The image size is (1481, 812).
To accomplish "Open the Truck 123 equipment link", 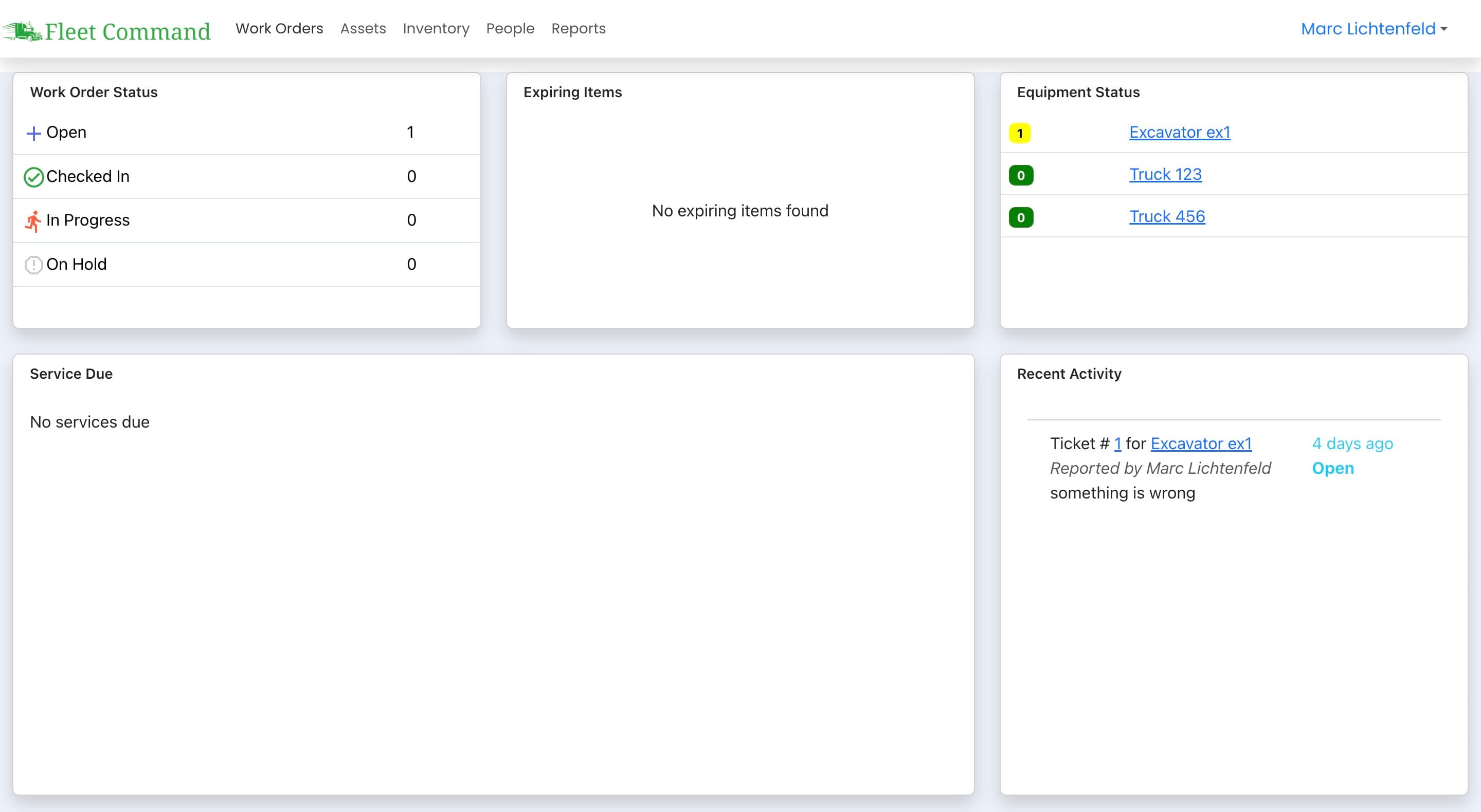I will 1165,174.
